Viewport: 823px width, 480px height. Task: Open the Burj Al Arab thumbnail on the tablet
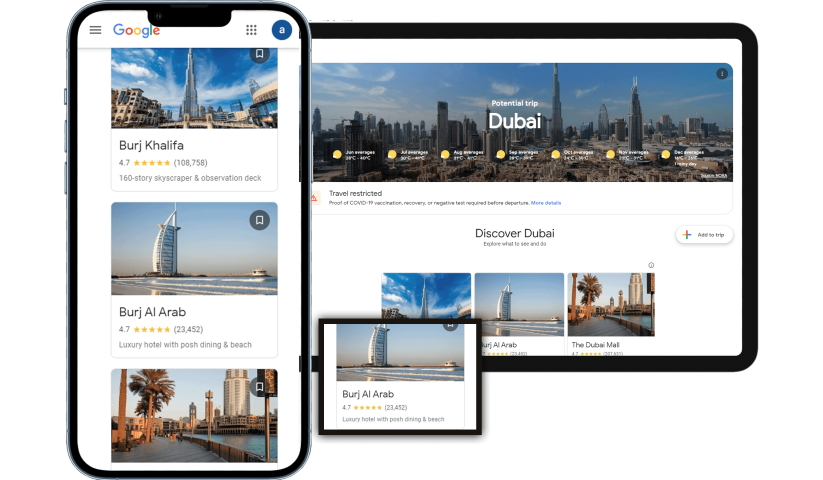point(519,304)
